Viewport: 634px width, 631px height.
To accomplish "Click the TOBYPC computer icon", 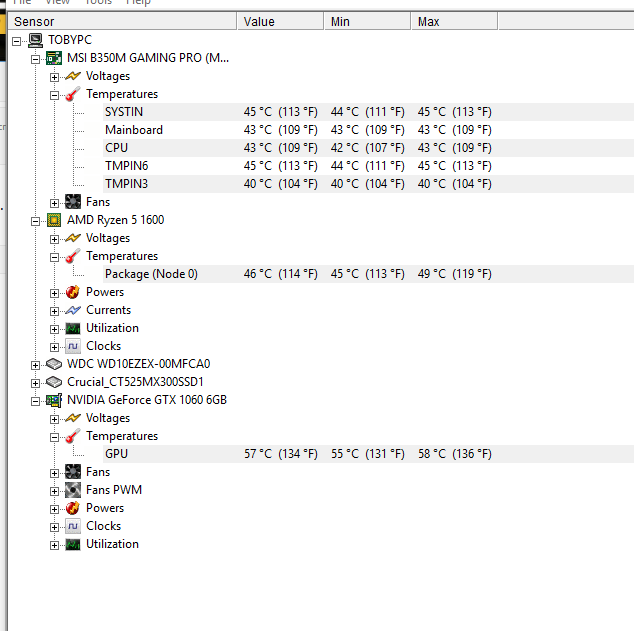I will pyautogui.click(x=35, y=40).
